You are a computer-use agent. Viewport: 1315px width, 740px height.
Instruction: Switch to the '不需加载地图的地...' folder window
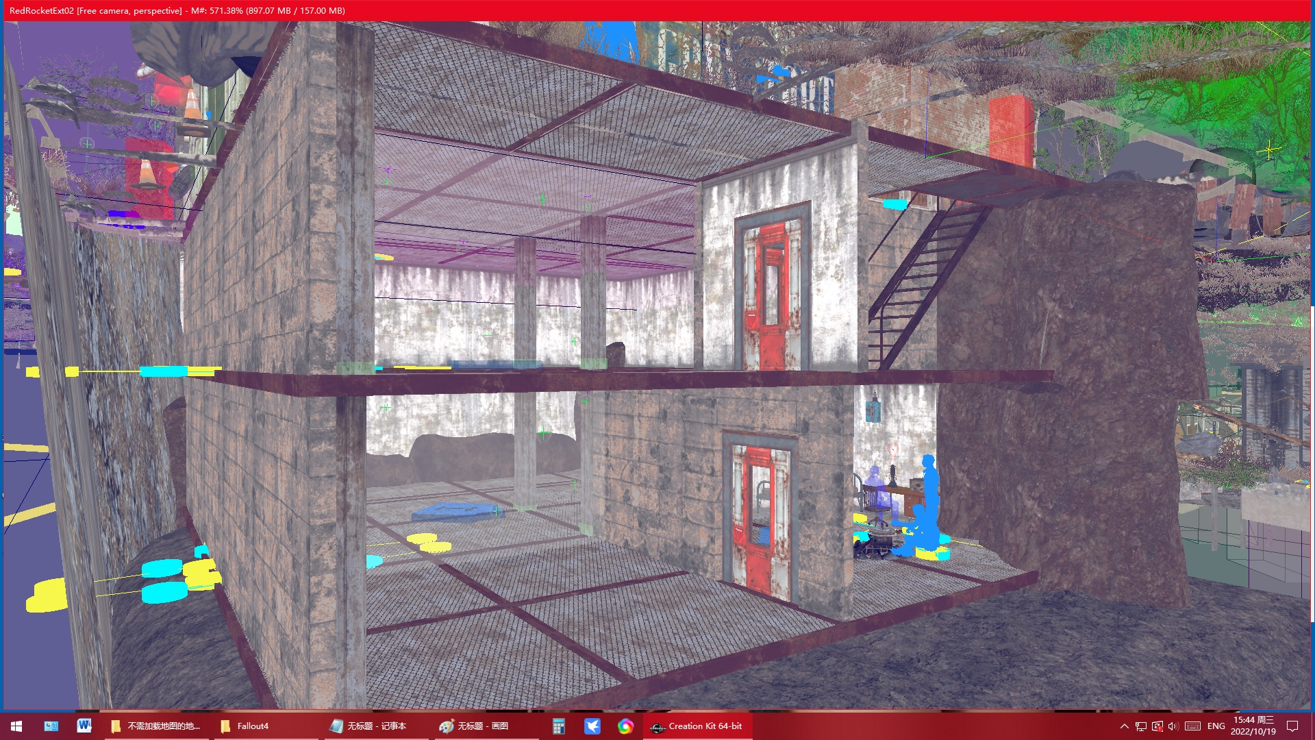[x=156, y=726]
